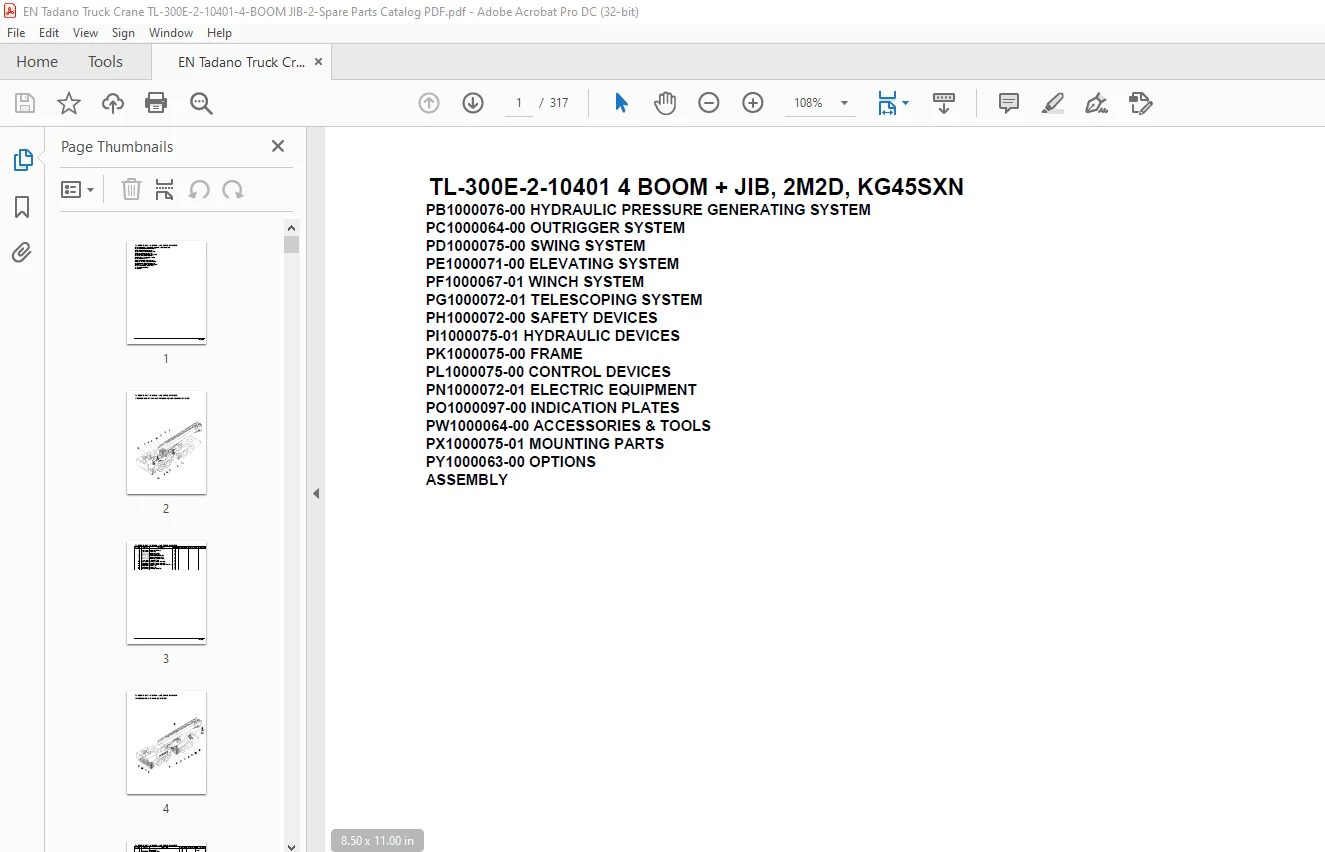Select page 4 thumbnail

coord(166,742)
